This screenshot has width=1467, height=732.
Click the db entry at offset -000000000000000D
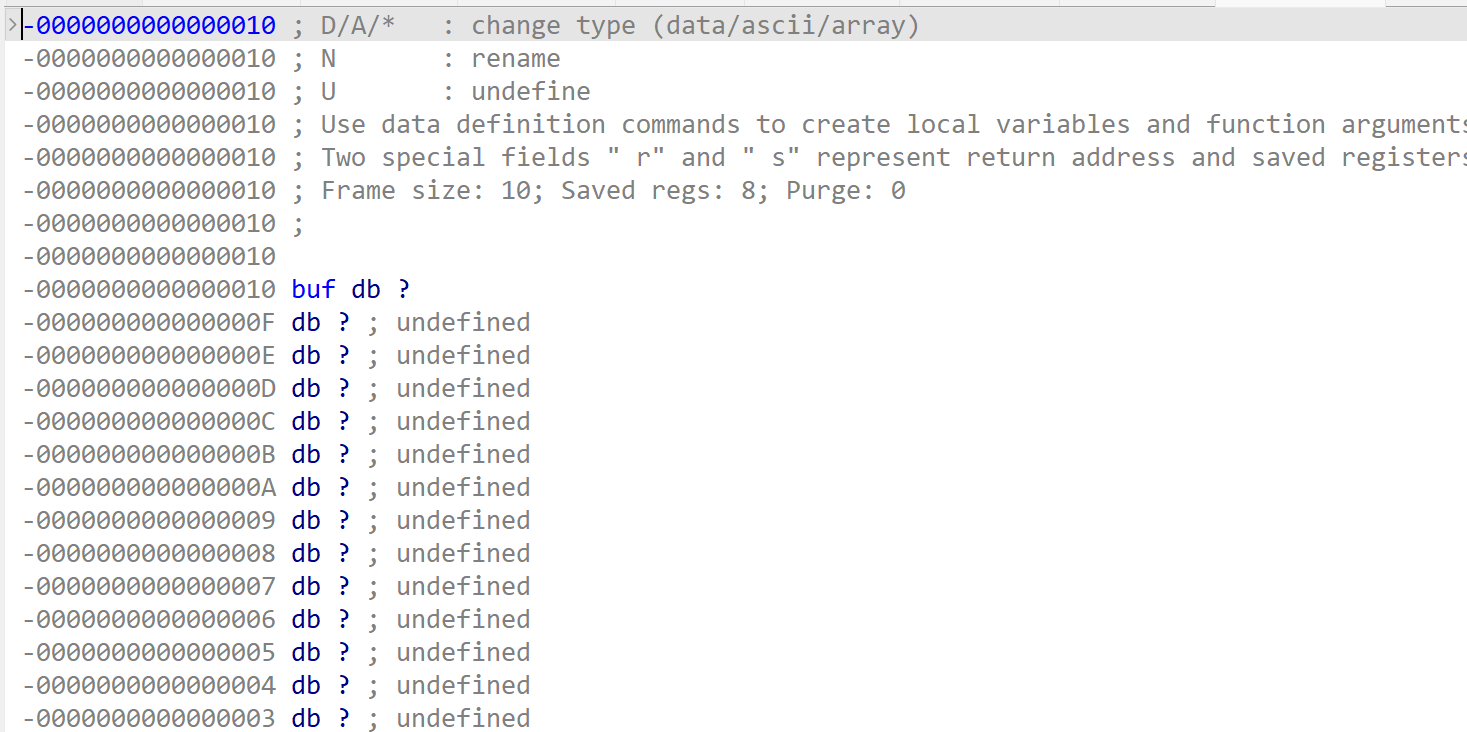point(276,388)
